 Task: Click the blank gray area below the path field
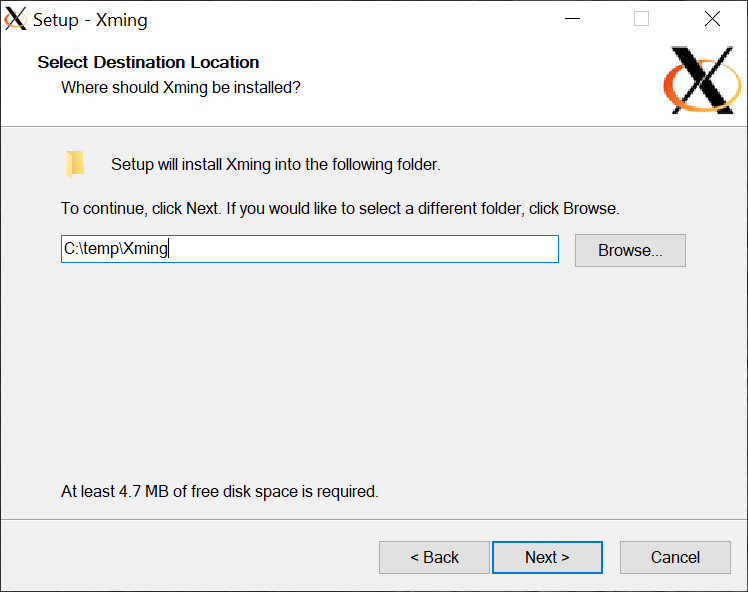372,372
